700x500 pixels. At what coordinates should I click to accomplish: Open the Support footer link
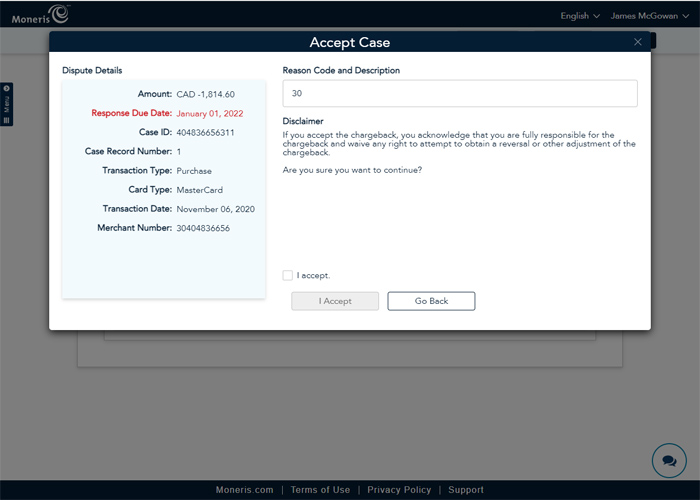pyautogui.click(x=466, y=490)
